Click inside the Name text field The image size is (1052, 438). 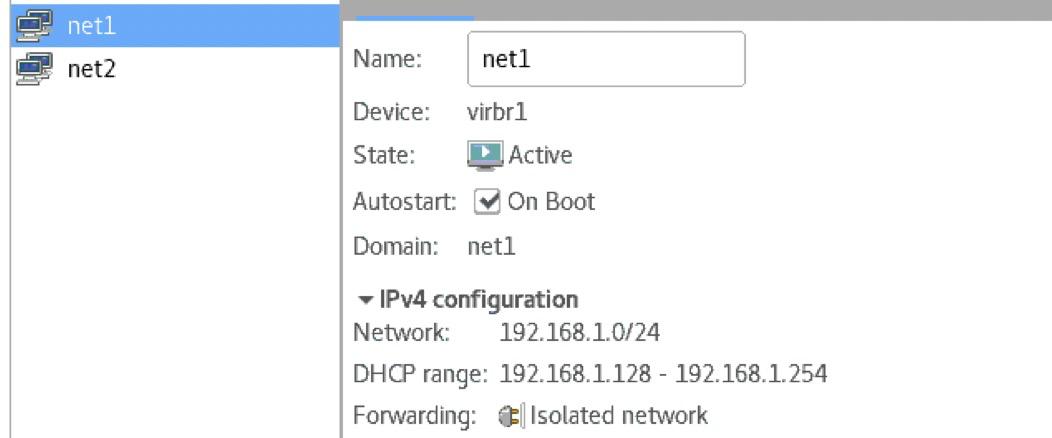(606, 59)
